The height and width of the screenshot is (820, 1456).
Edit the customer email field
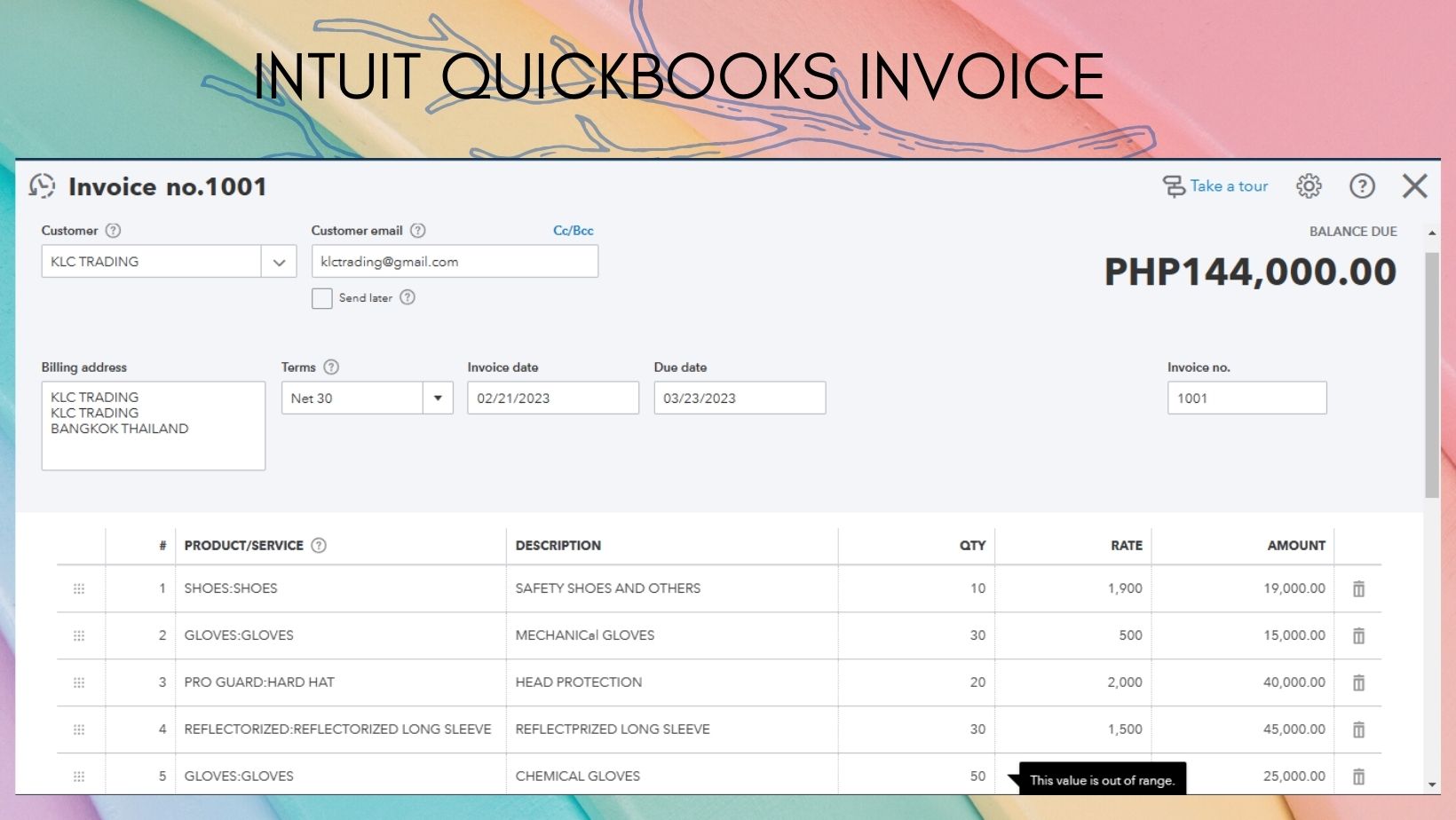455,262
